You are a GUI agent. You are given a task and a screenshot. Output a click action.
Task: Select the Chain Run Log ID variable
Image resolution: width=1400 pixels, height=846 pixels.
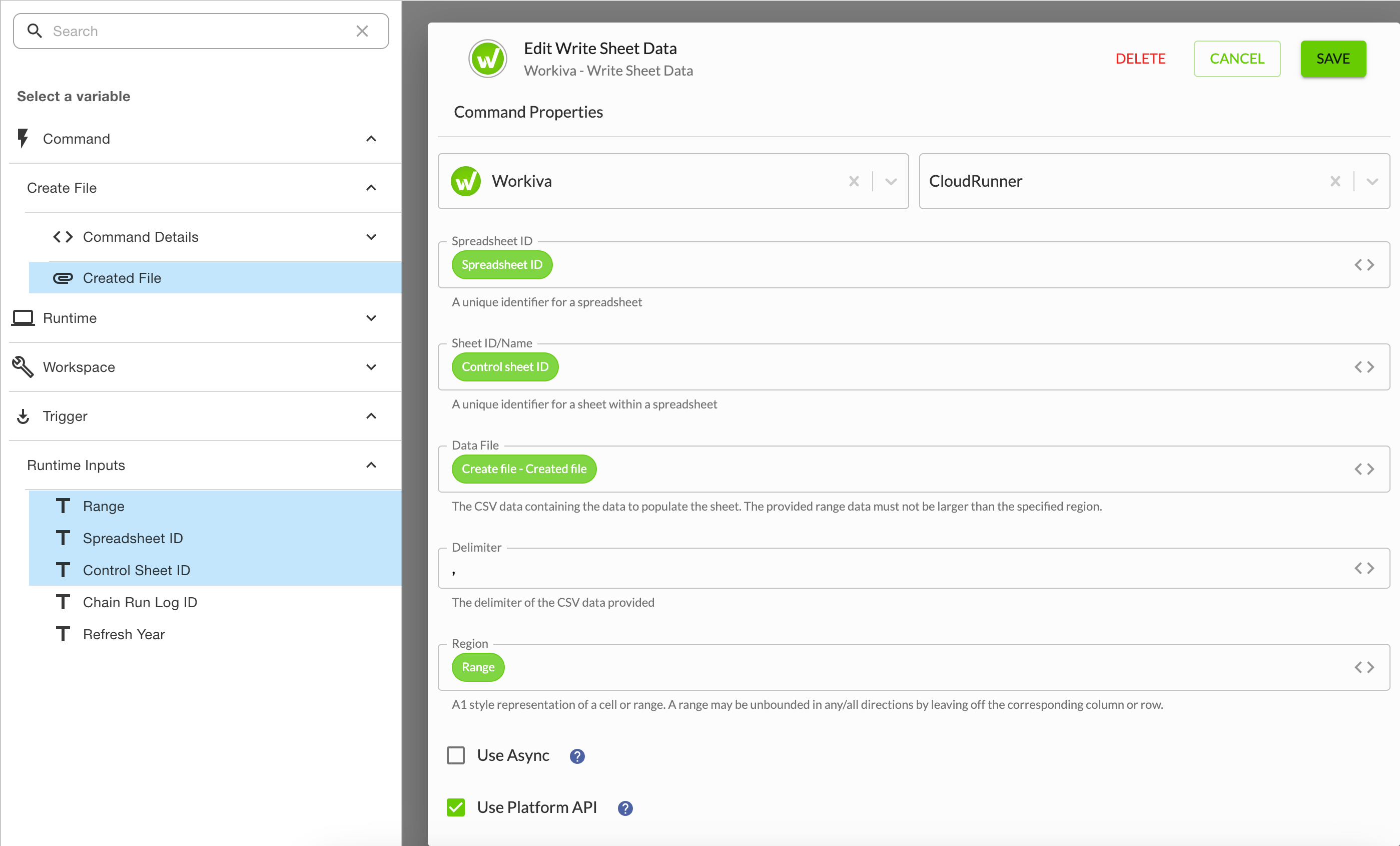pos(215,602)
